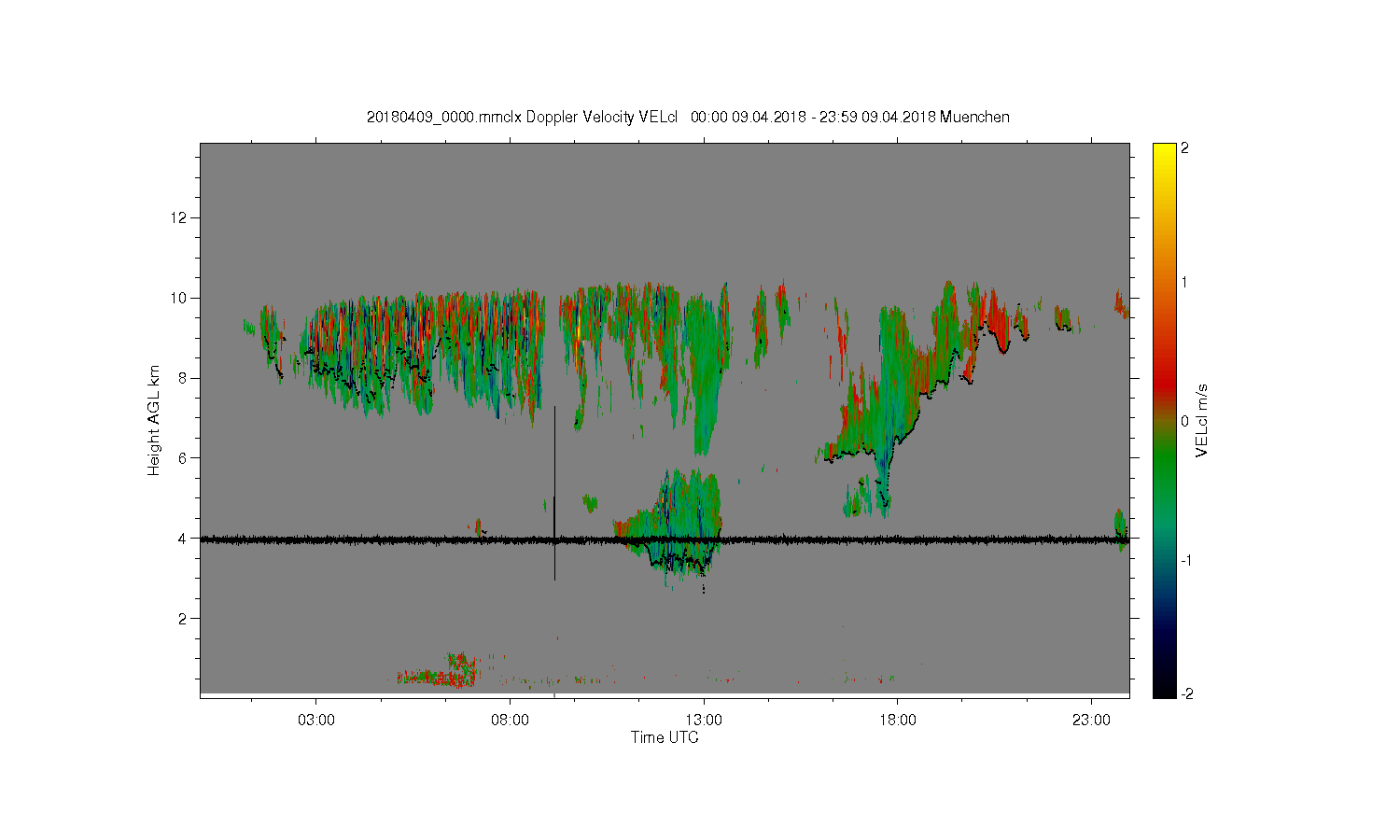Image resolution: width=1400 pixels, height=840 pixels.
Task: Select height axis tick label "6"
Action: coord(184,458)
